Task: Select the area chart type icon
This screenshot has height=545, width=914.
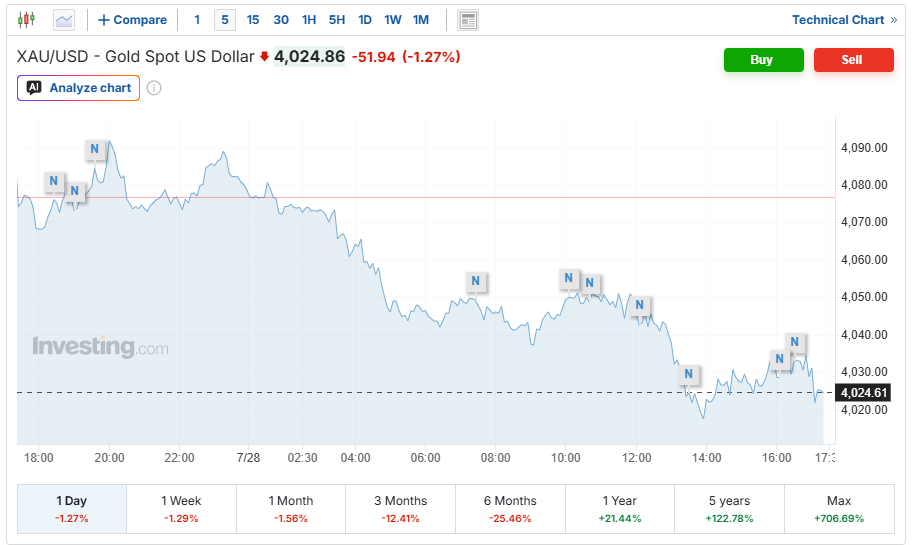Action: pos(64,20)
